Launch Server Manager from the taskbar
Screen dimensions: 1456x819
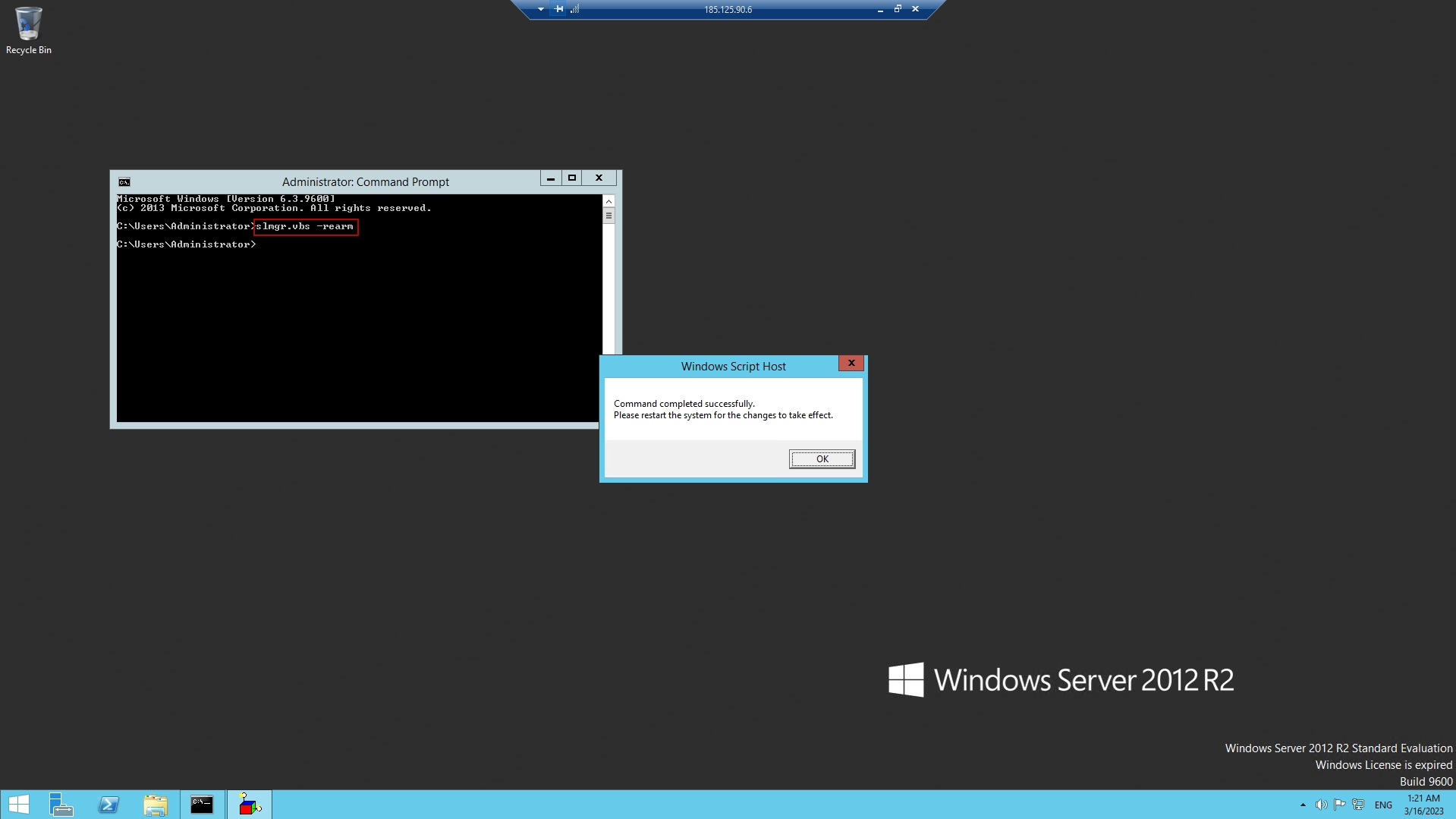tap(61, 805)
